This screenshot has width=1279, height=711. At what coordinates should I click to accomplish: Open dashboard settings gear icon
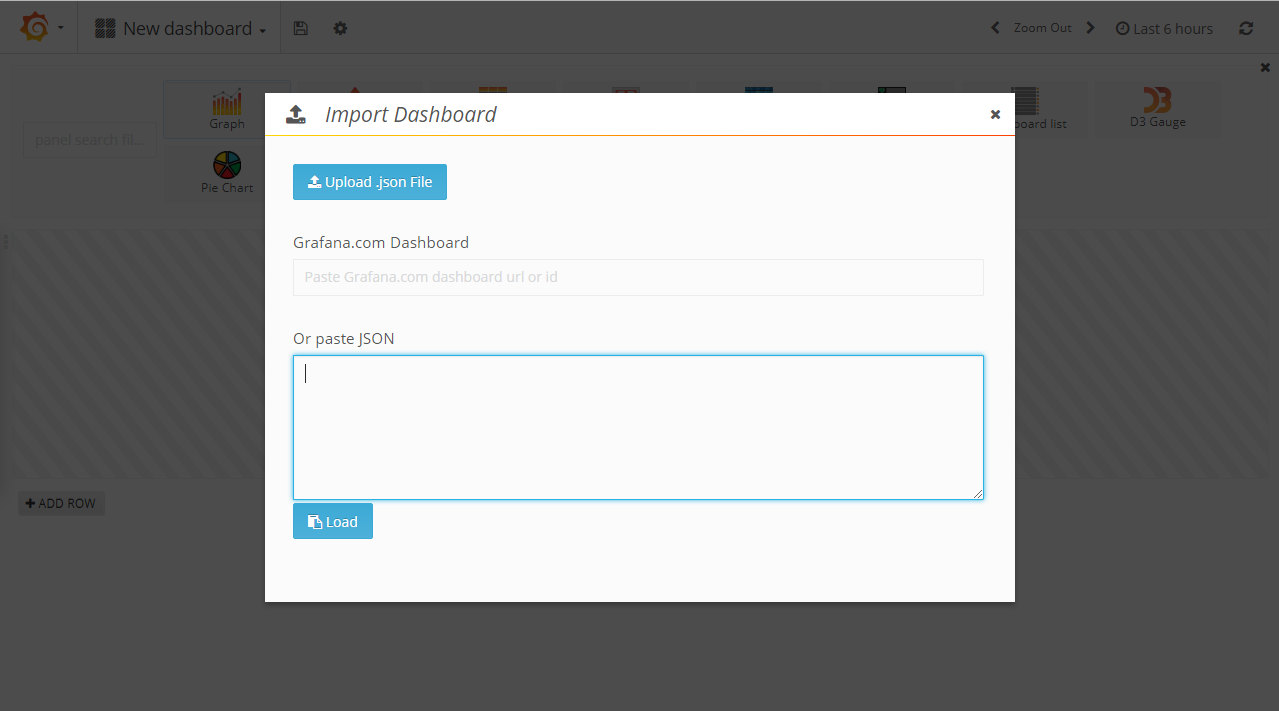click(x=340, y=28)
